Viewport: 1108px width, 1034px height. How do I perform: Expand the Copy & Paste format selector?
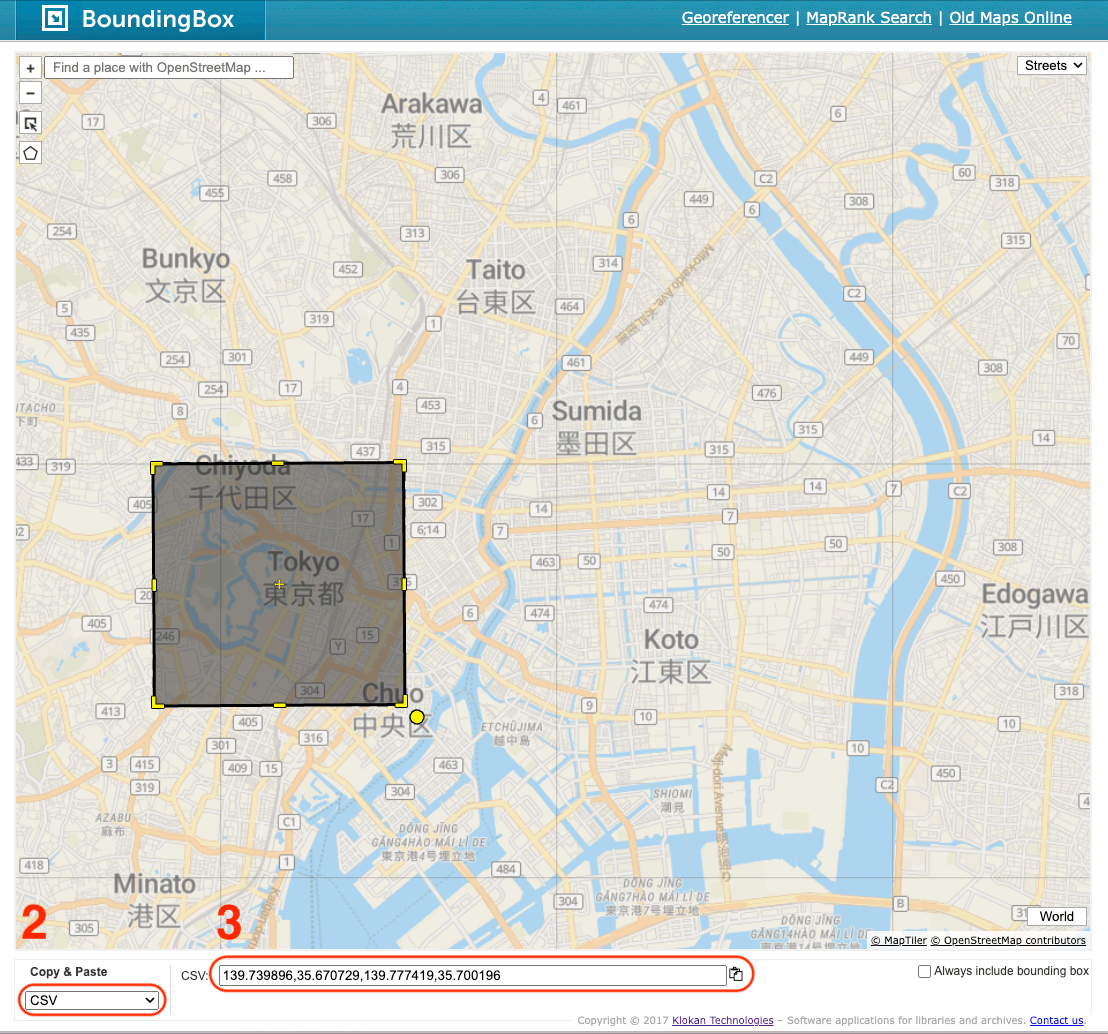91,1000
